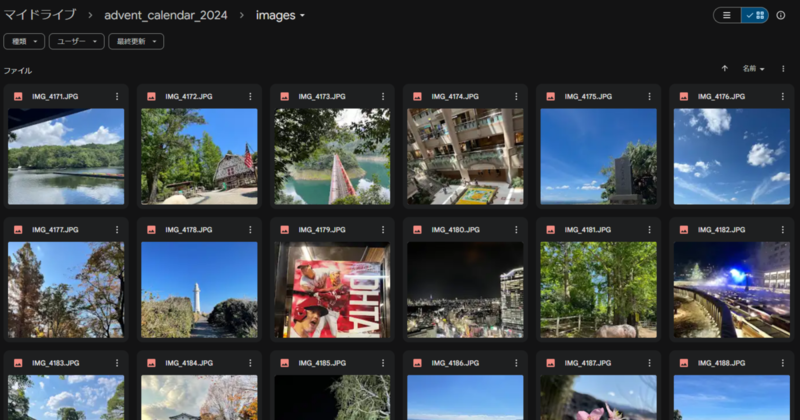This screenshot has width=800, height=420.
Task: Click the file name IMG_4188.JPG
Action: pyautogui.click(x=721, y=363)
